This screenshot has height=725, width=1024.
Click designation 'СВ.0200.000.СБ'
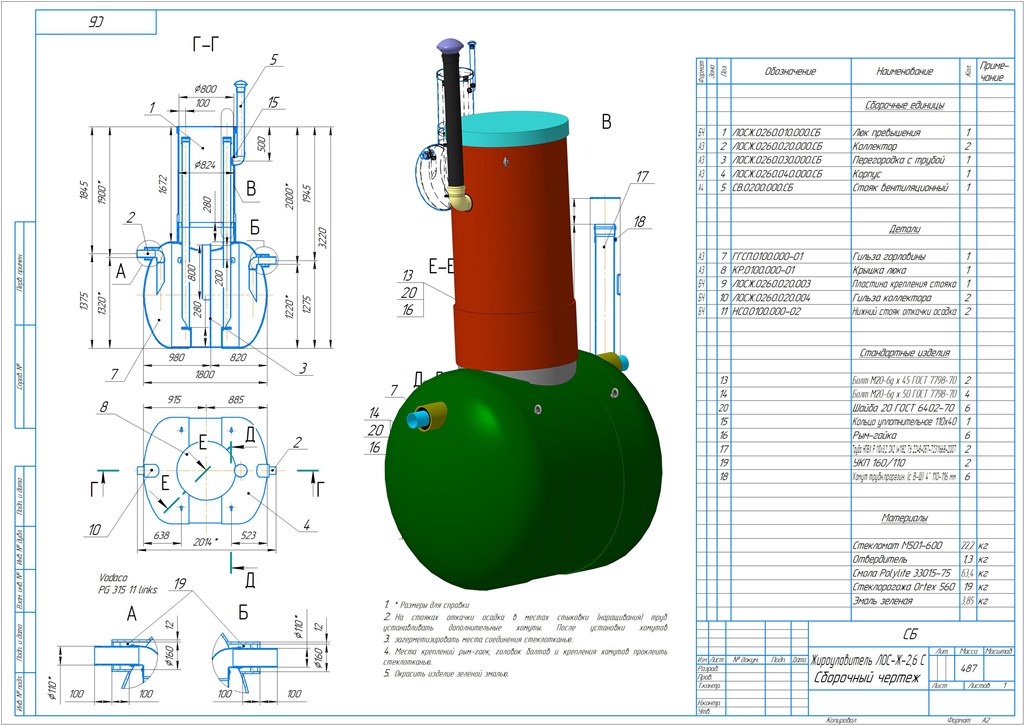[763, 187]
